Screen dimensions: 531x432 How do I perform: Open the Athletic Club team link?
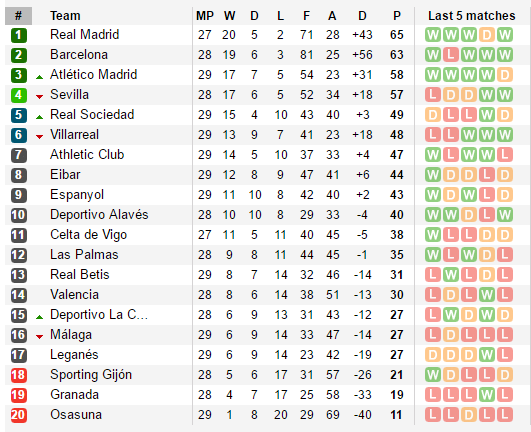87,154
